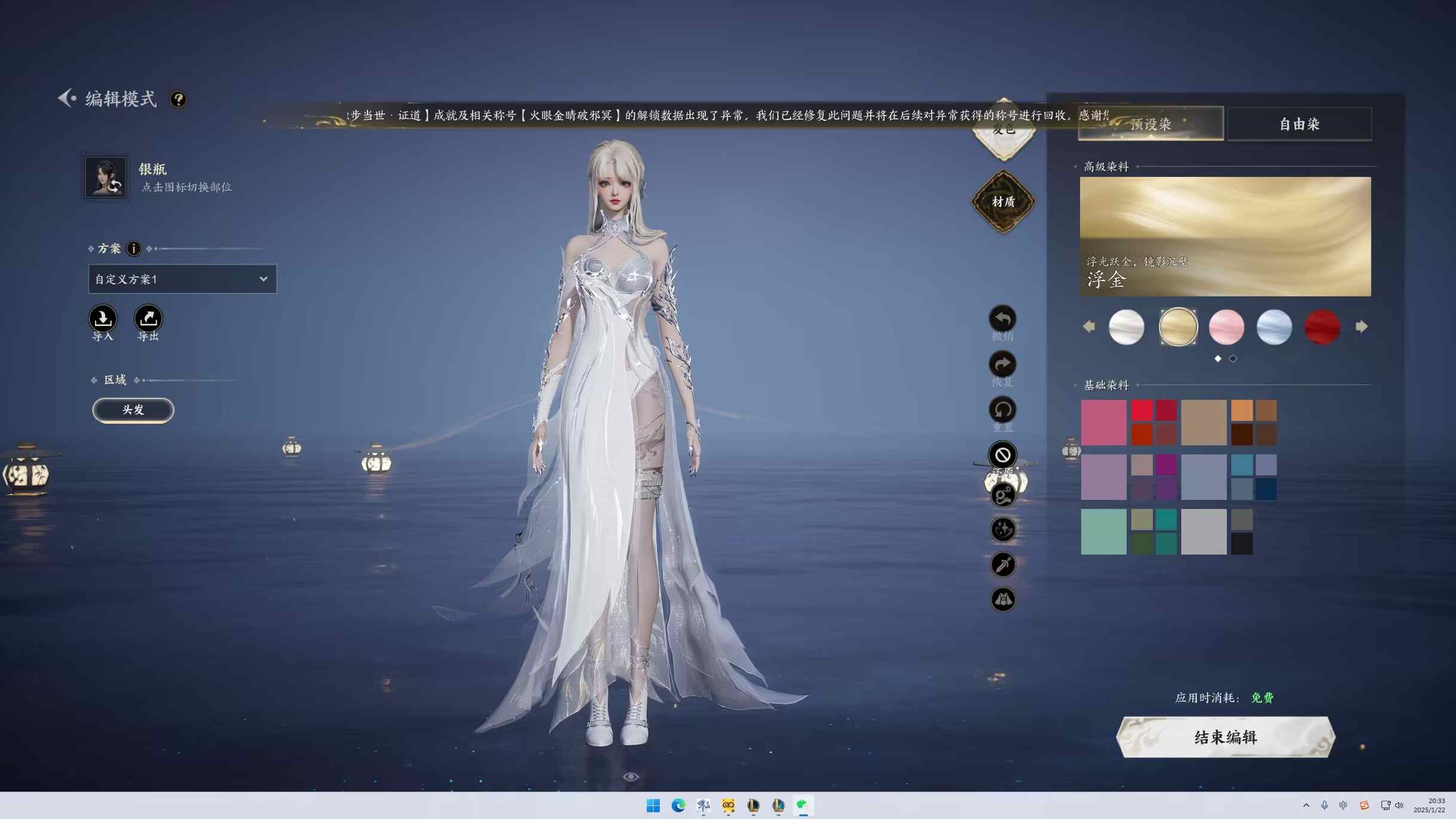Click the 应用时消耗 免费 cost text
The image size is (1456, 819).
[1224, 698]
